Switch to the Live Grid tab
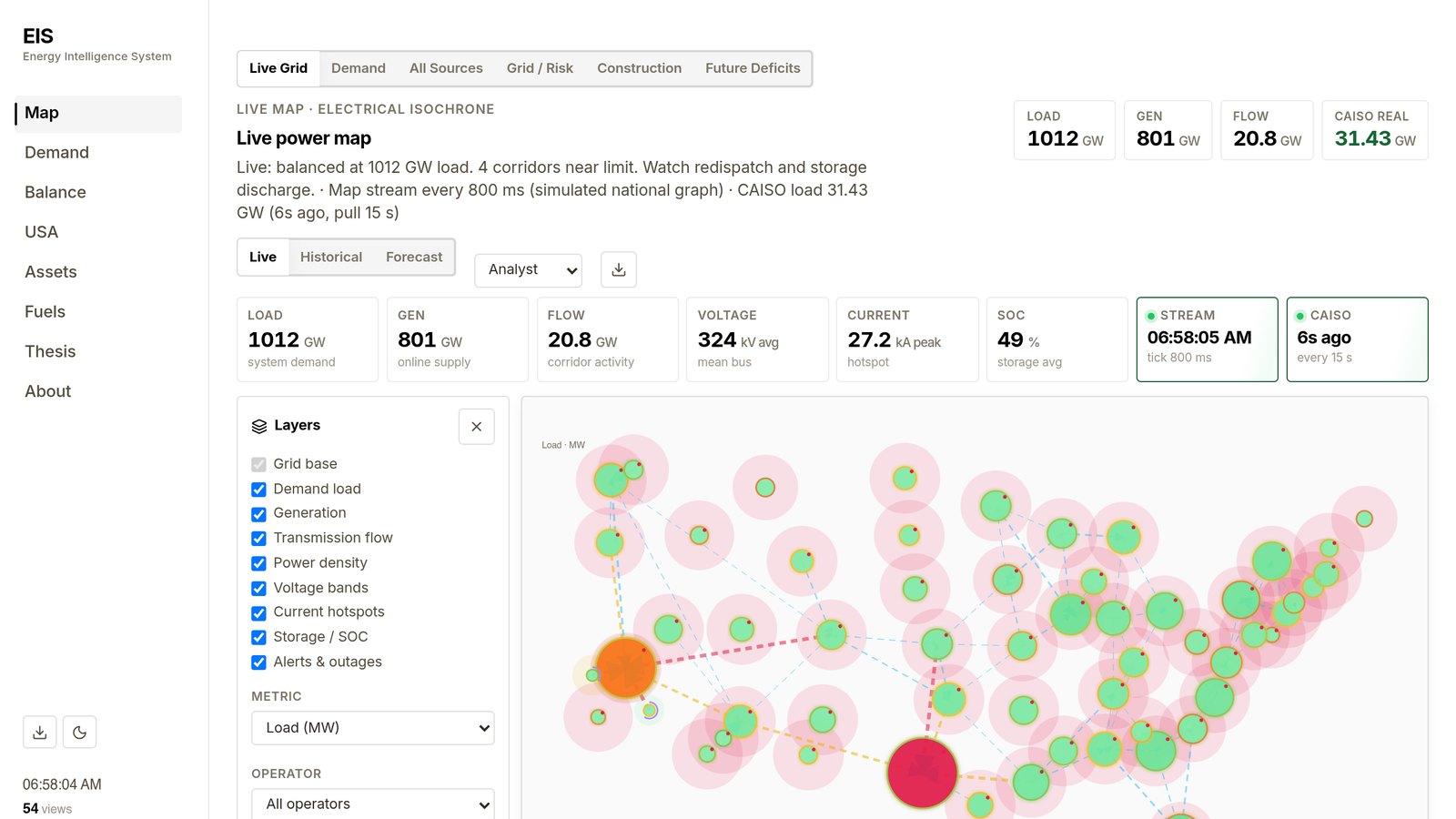Viewport: 1456px width, 819px height. (278, 68)
